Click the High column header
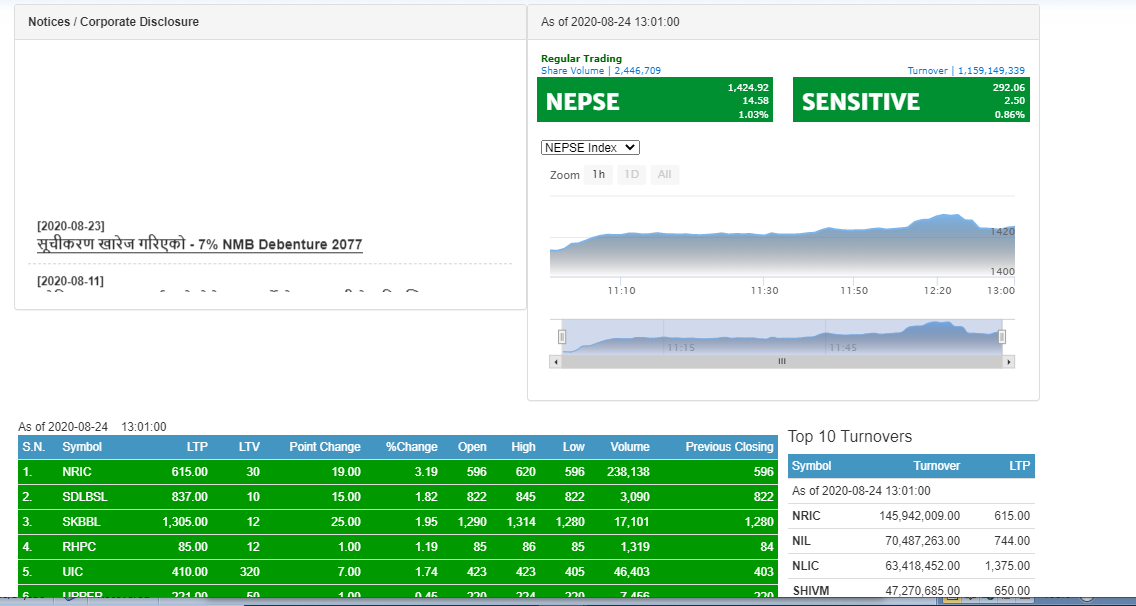 (x=523, y=447)
